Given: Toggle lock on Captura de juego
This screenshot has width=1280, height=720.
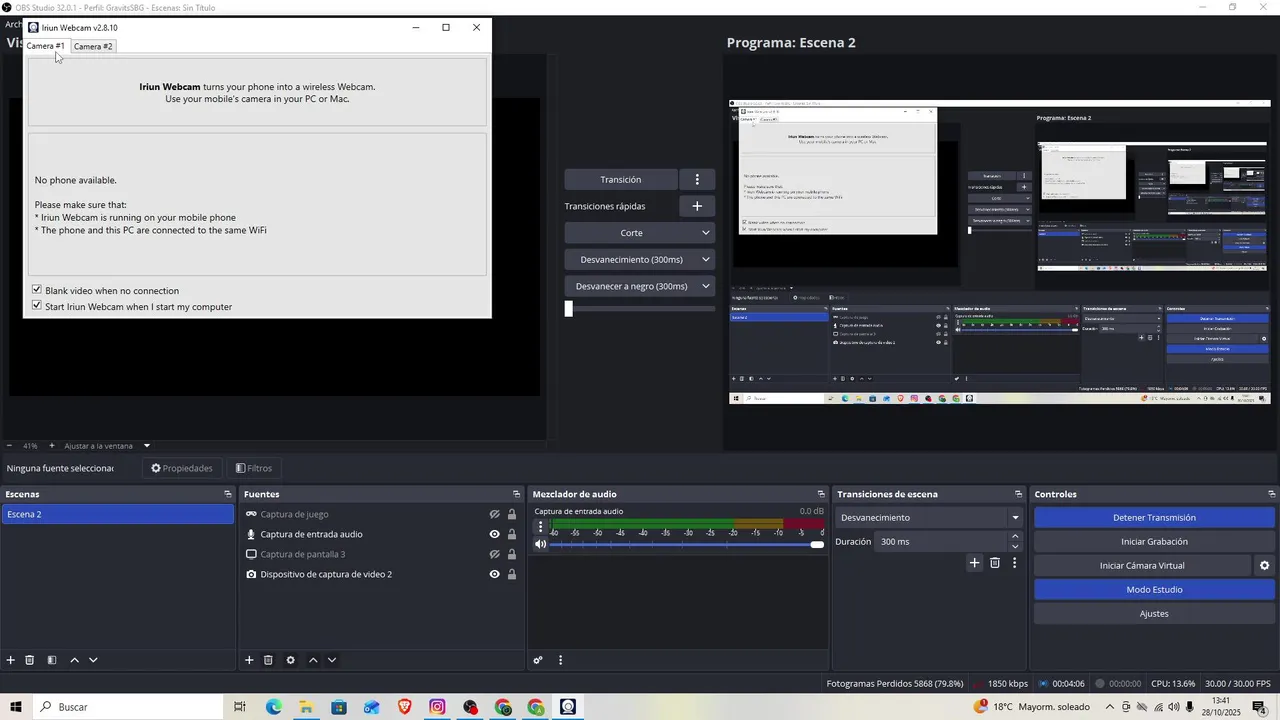Looking at the screenshot, I should [x=512, y=515].
